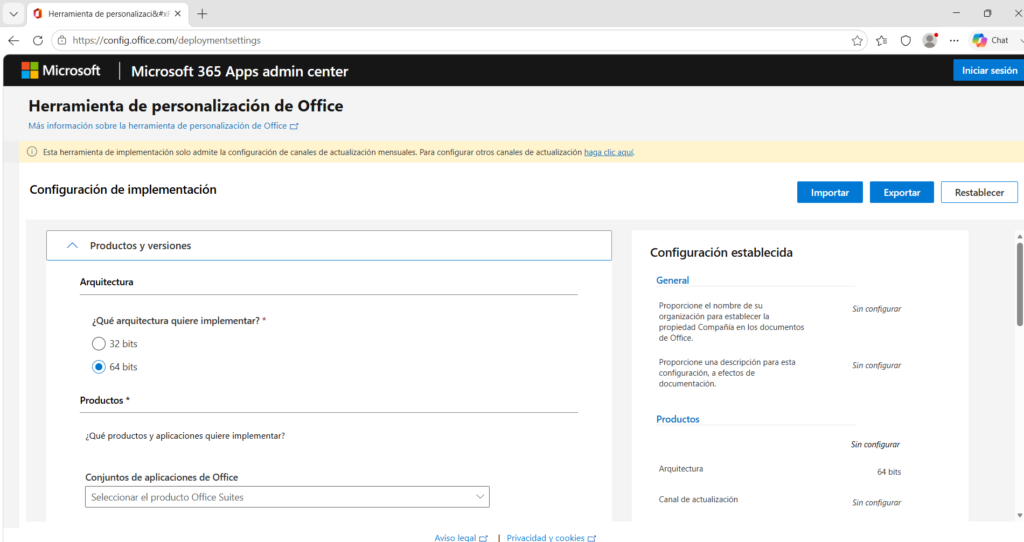This screenshot has width=1024, height=542.
Task: Open browser settings three-dots menu
Action: click(x=954, y=40)
